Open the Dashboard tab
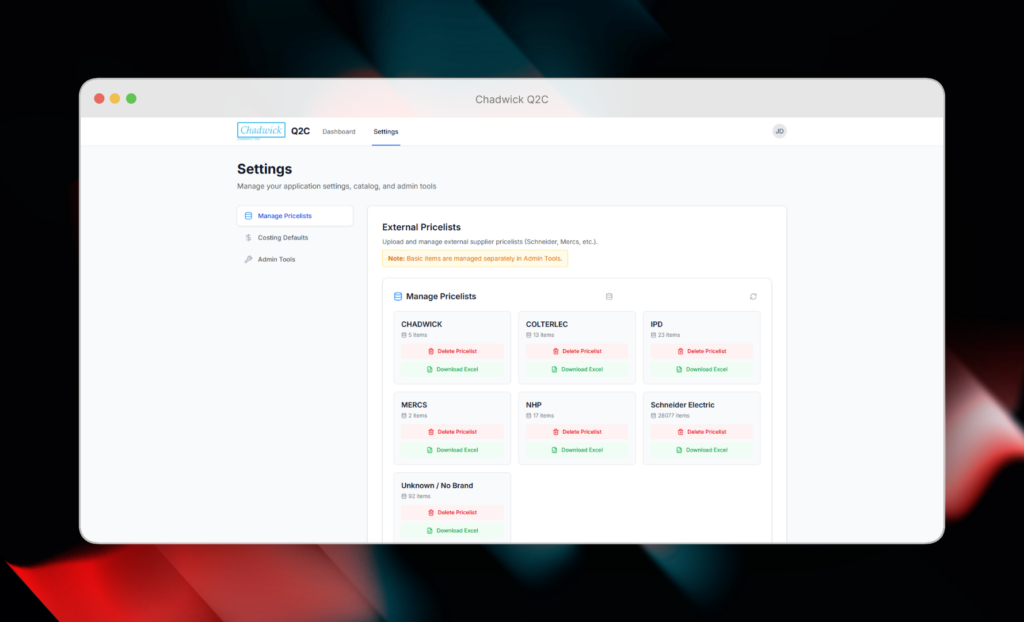 click(x=339, y=131)
